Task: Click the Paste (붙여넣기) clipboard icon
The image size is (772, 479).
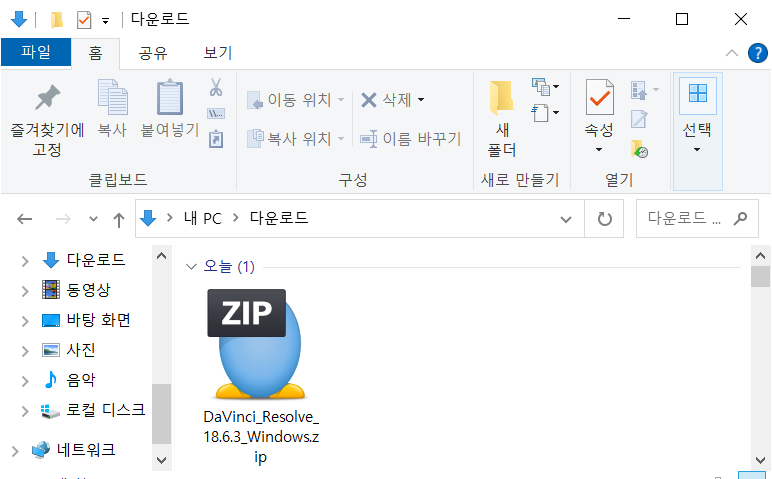Action: [170, 96]
